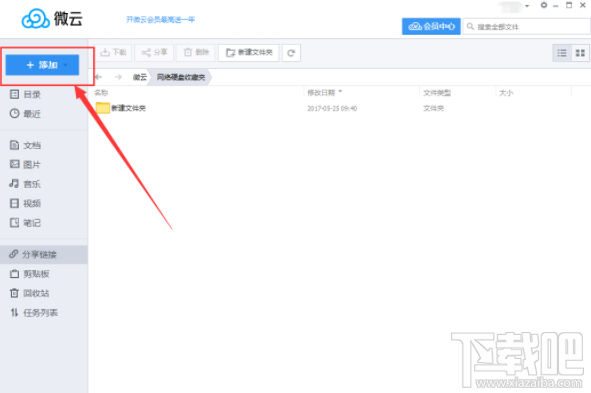Viewport: 591px width, 393px height.
Task: Select 分享链接 share links item
Action: click(44, 254)
